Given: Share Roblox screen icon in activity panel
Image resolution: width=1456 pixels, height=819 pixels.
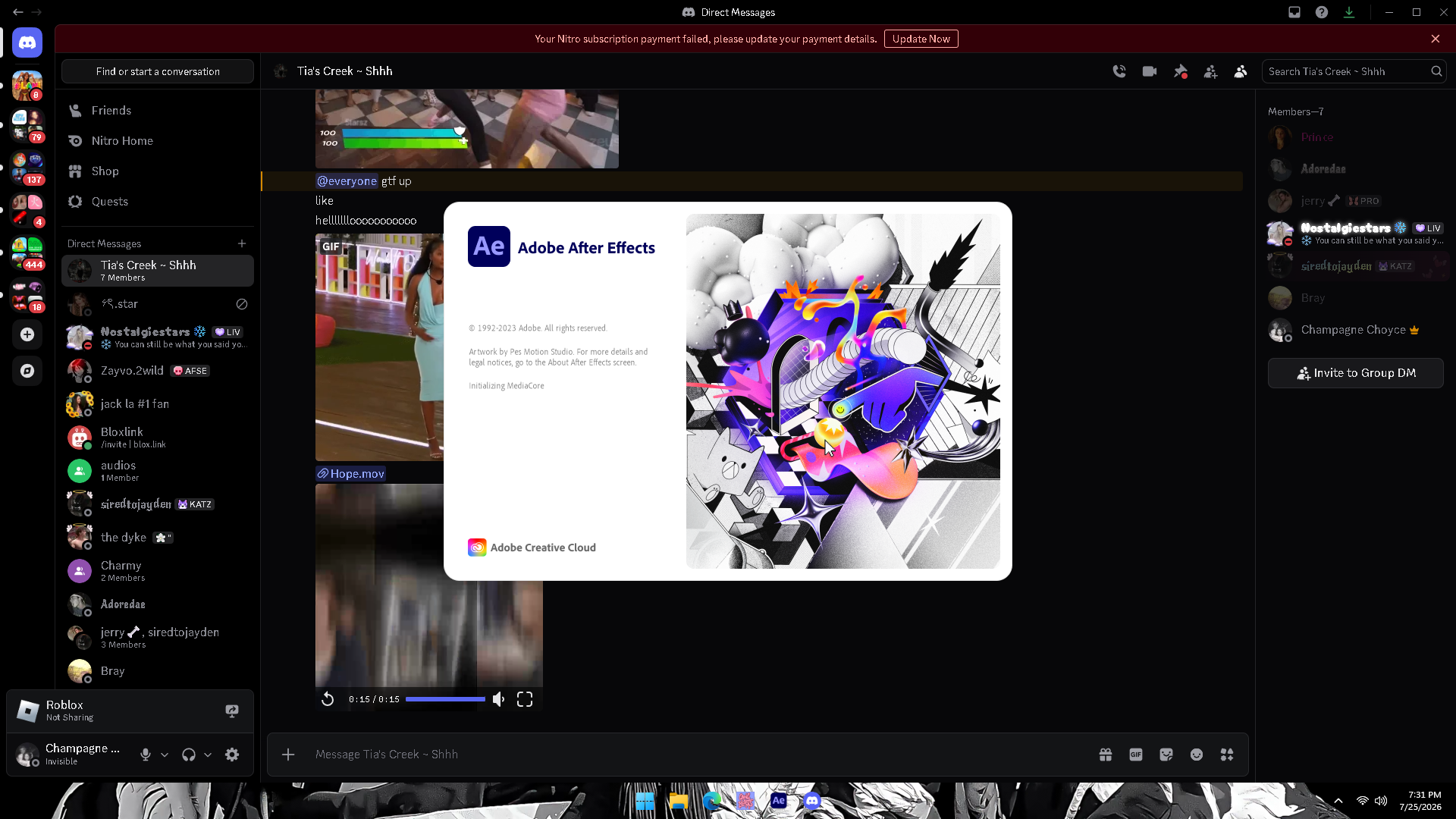Looking at the screenshot, I should click(232, 711).
